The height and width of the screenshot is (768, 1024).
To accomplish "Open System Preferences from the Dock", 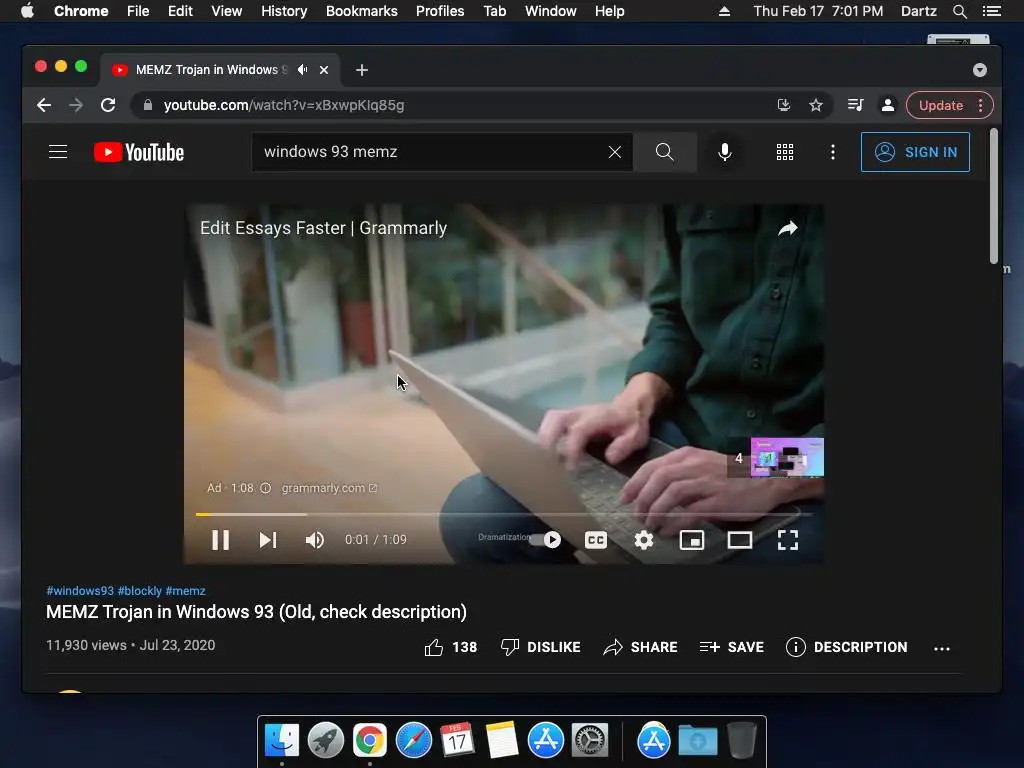I will tap(590, 741).
